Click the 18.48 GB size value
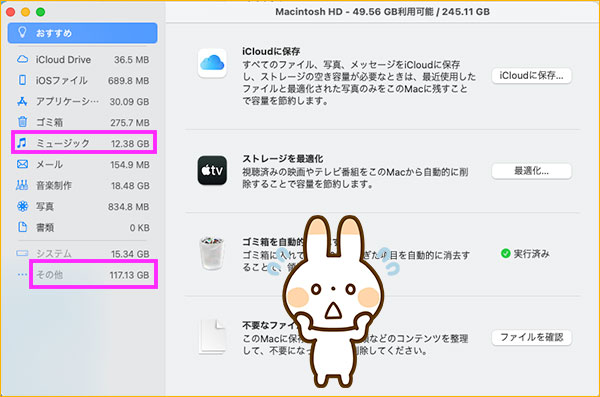 pos(130,186)
